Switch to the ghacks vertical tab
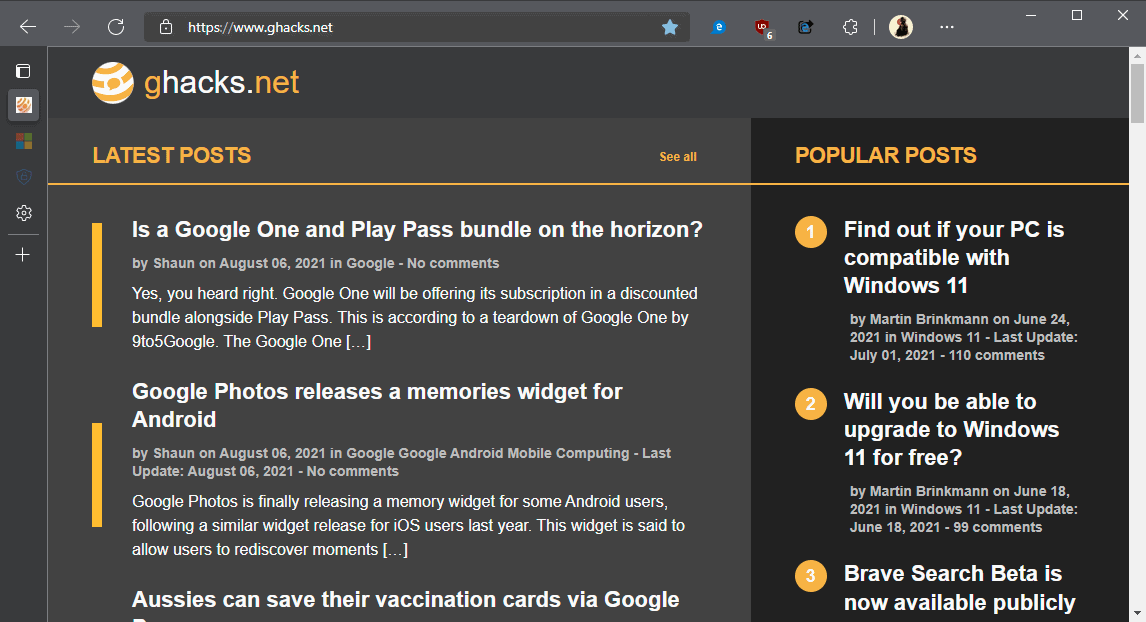The image size is (1146, 622). click(24, 105)
